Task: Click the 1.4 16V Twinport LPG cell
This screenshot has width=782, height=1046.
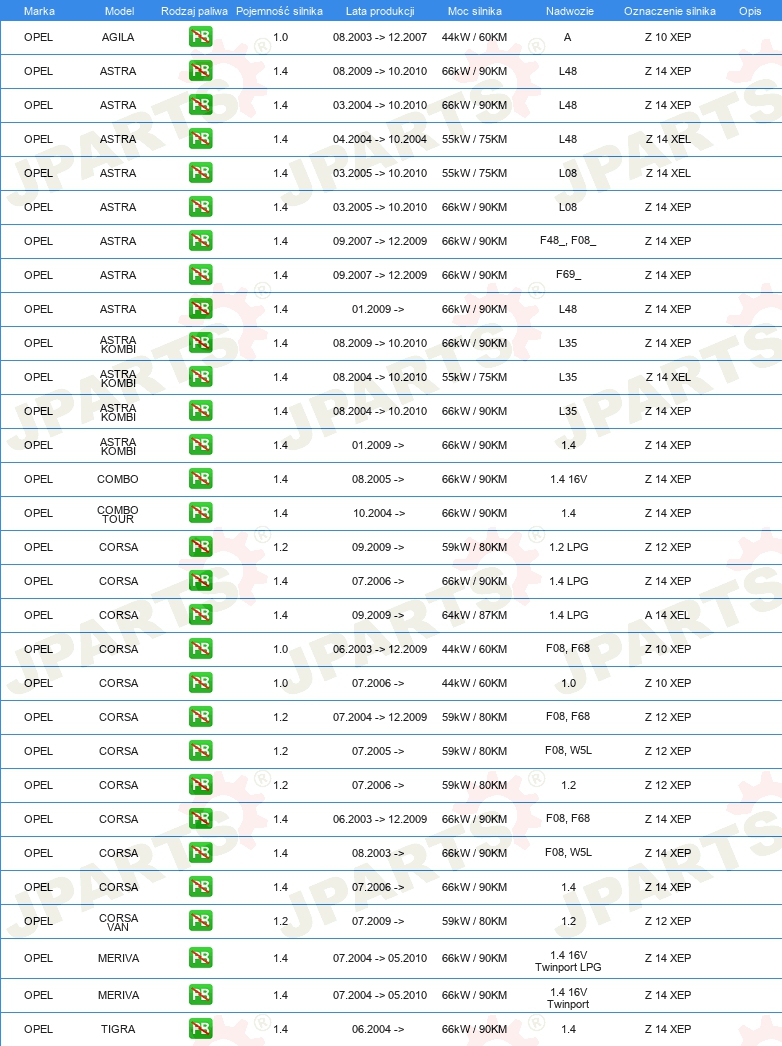Action: (568, 961)
